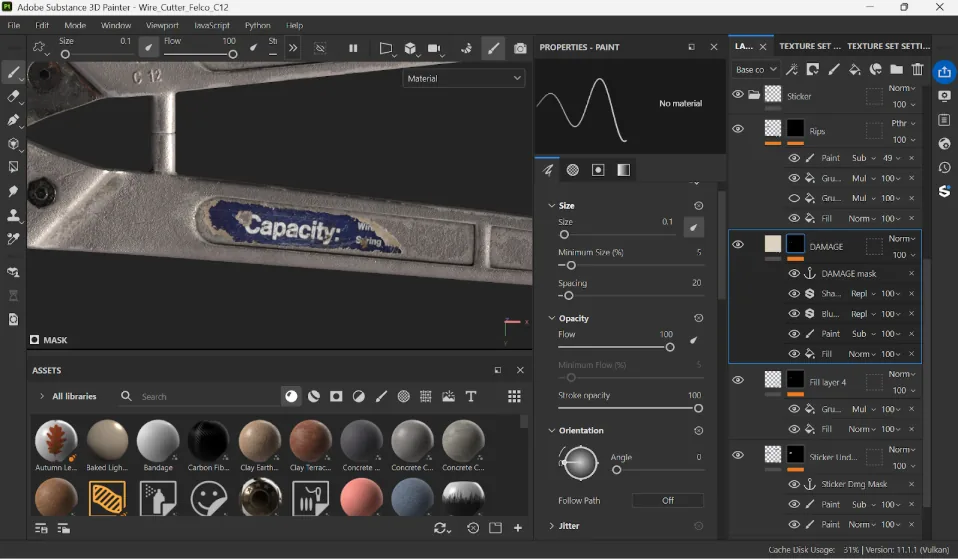
Task: Add a paint layer using the brush icon
Action: [833, 69]
